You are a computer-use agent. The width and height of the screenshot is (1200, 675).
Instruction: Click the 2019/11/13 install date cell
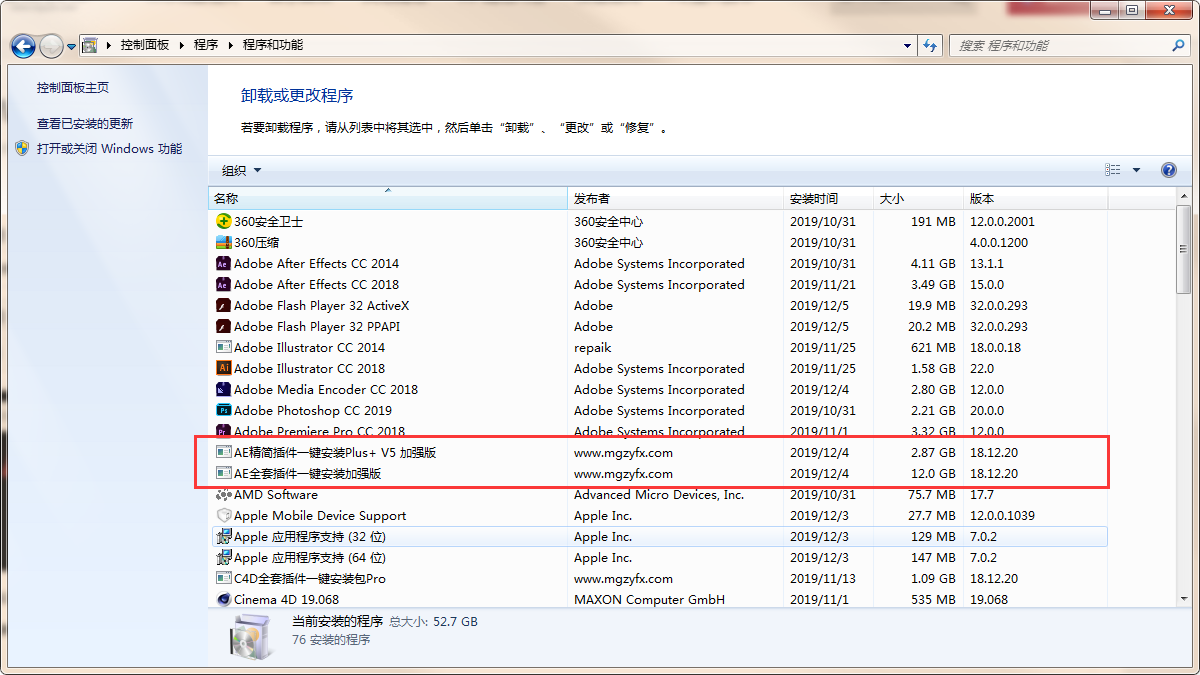click(823, 578)
